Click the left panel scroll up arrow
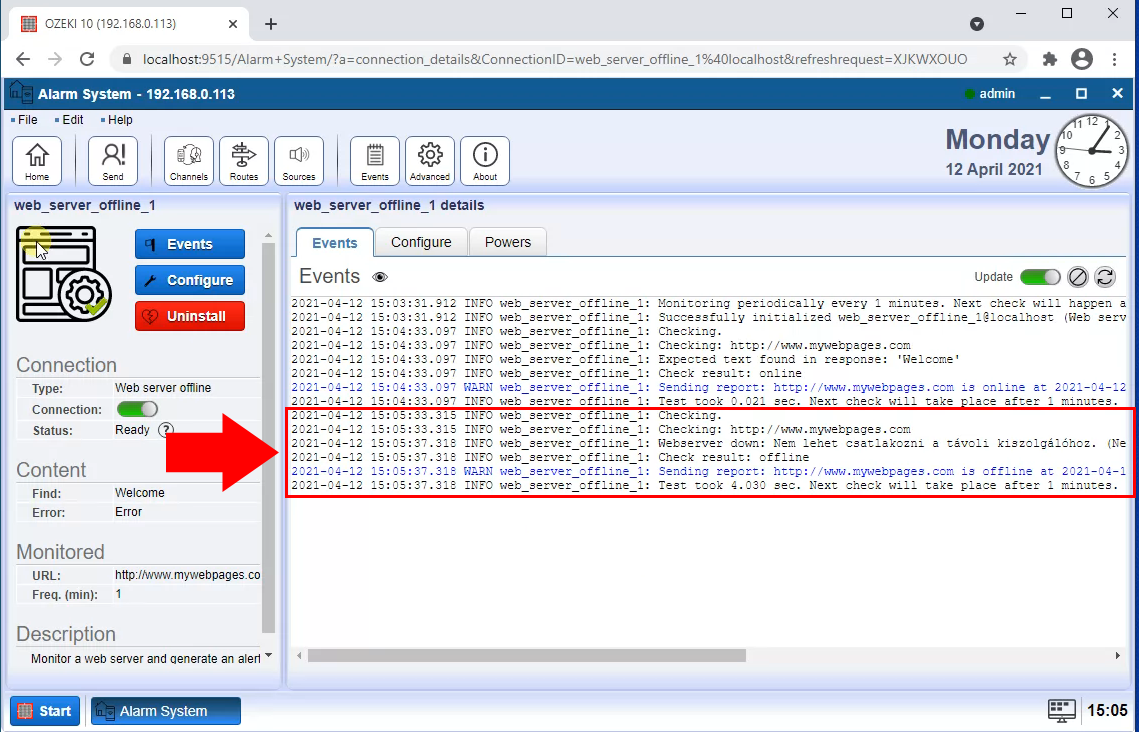 click(269, 235)
